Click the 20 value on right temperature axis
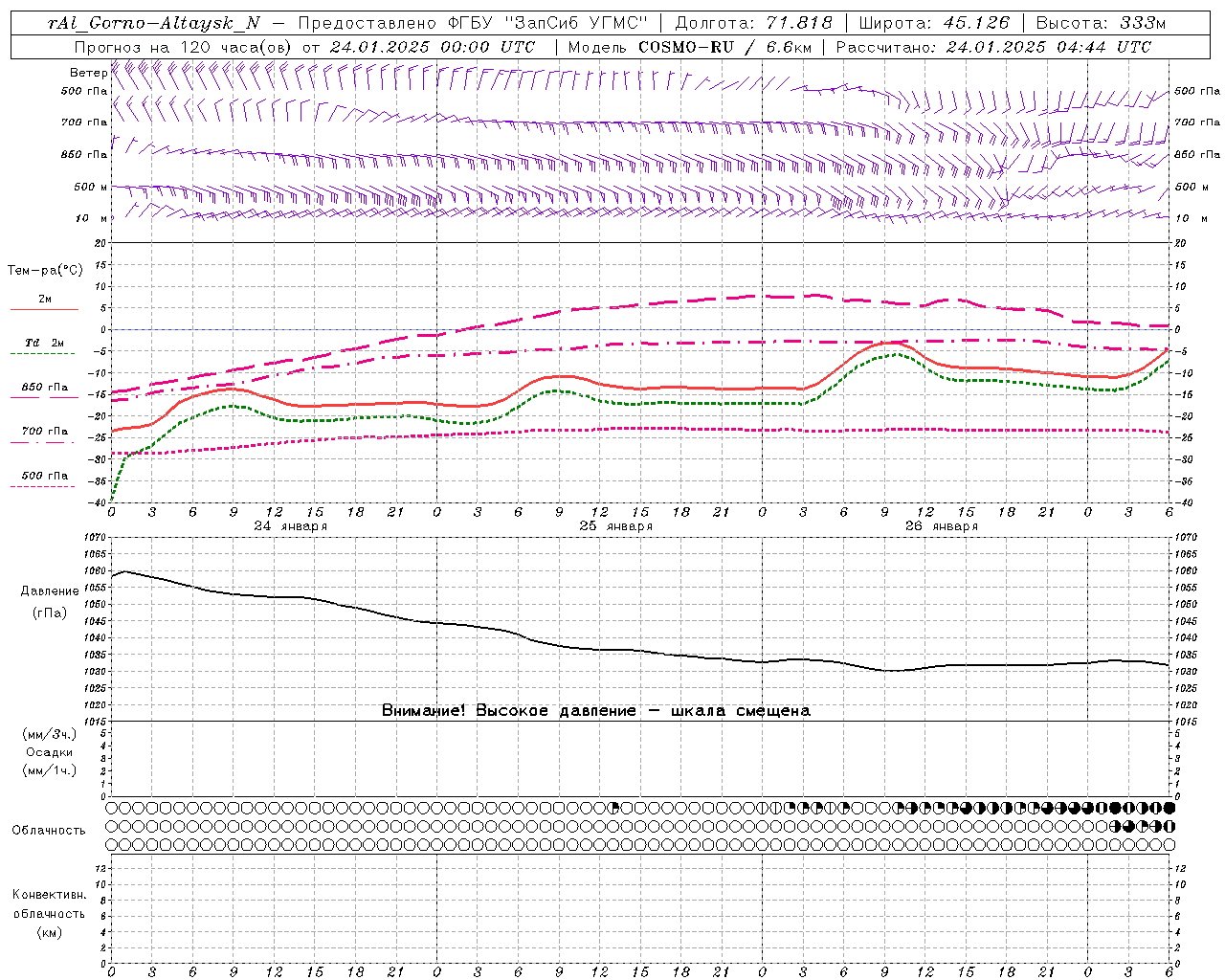 1180,243
